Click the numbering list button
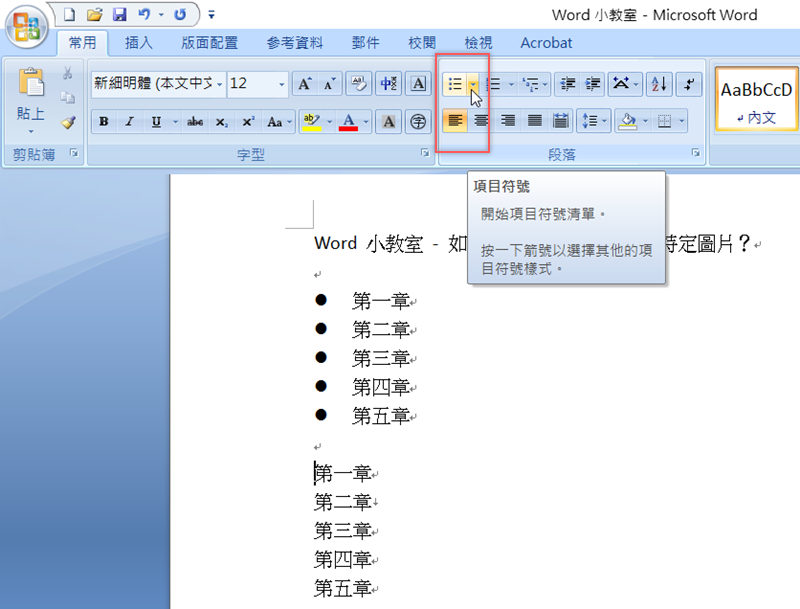The height and width of the screenshot is (609, 800). [494, 84]
